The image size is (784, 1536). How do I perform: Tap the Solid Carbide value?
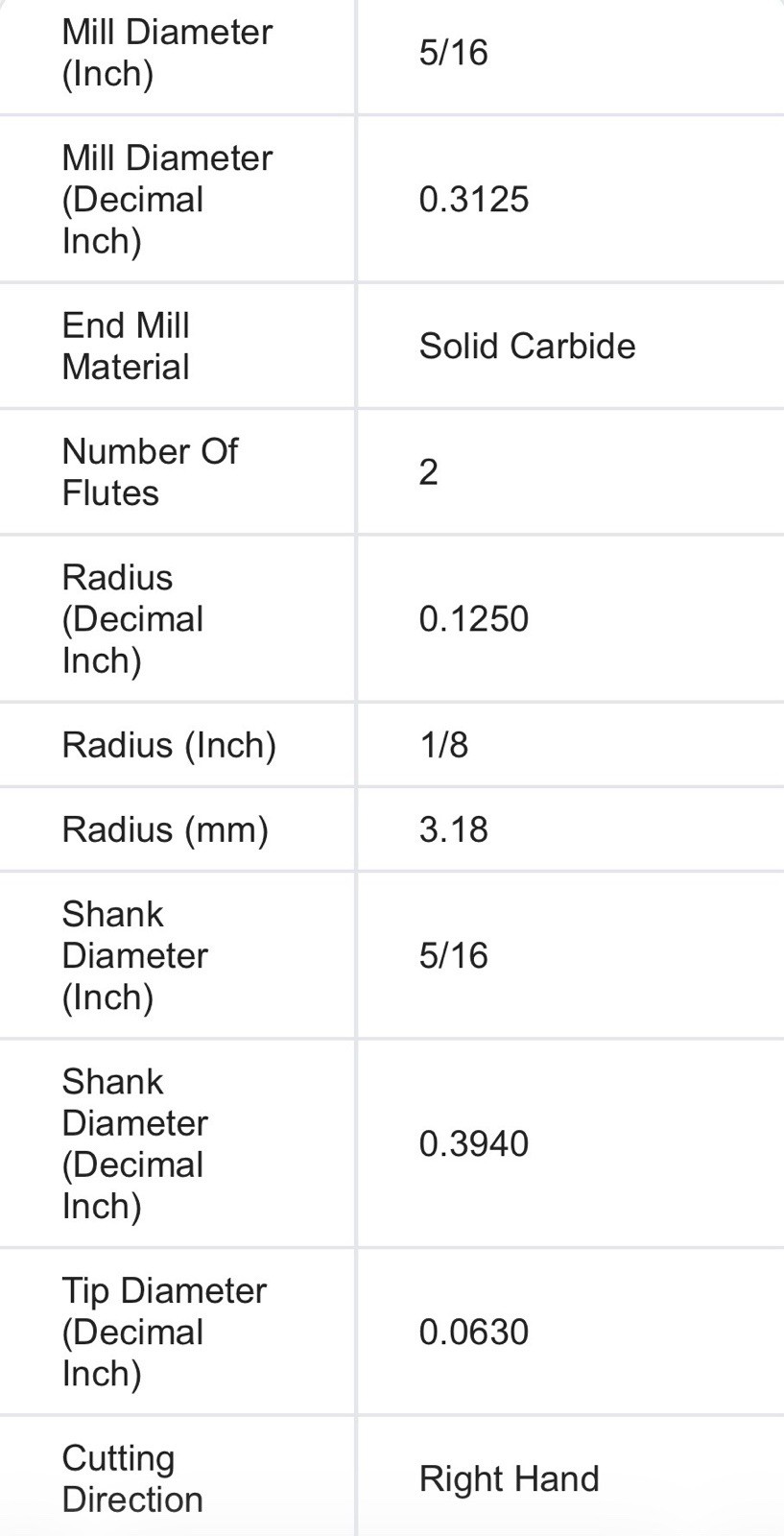527,347
